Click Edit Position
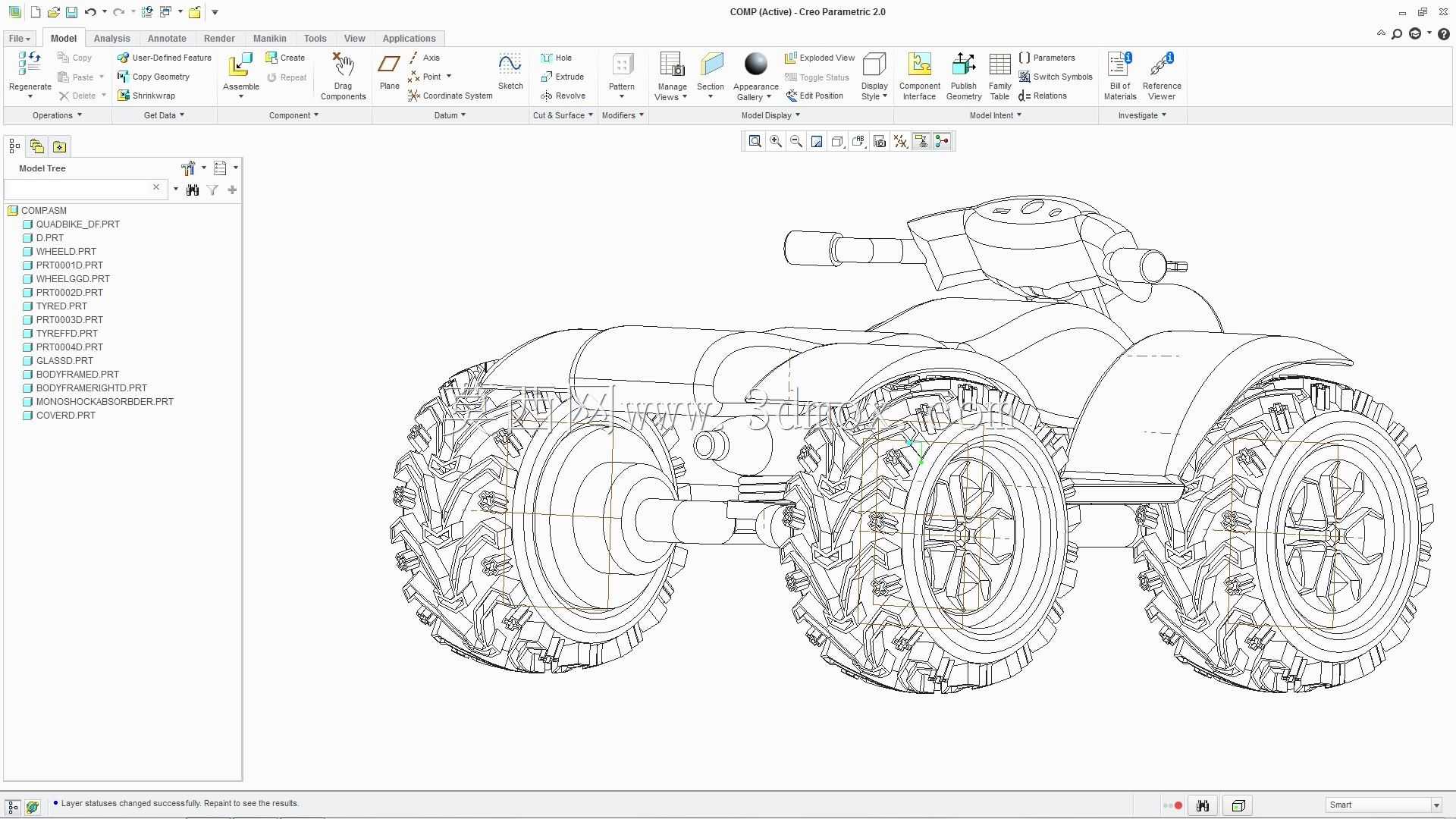 point(814,96)
